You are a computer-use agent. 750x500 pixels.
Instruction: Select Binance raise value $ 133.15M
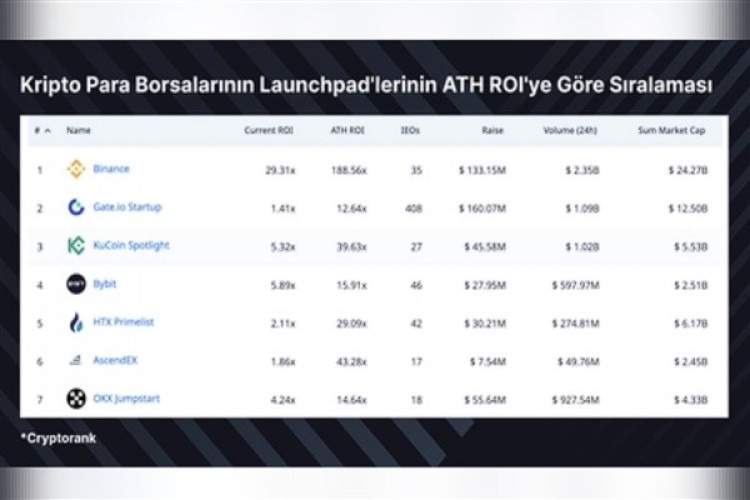[x=482, y=170]
